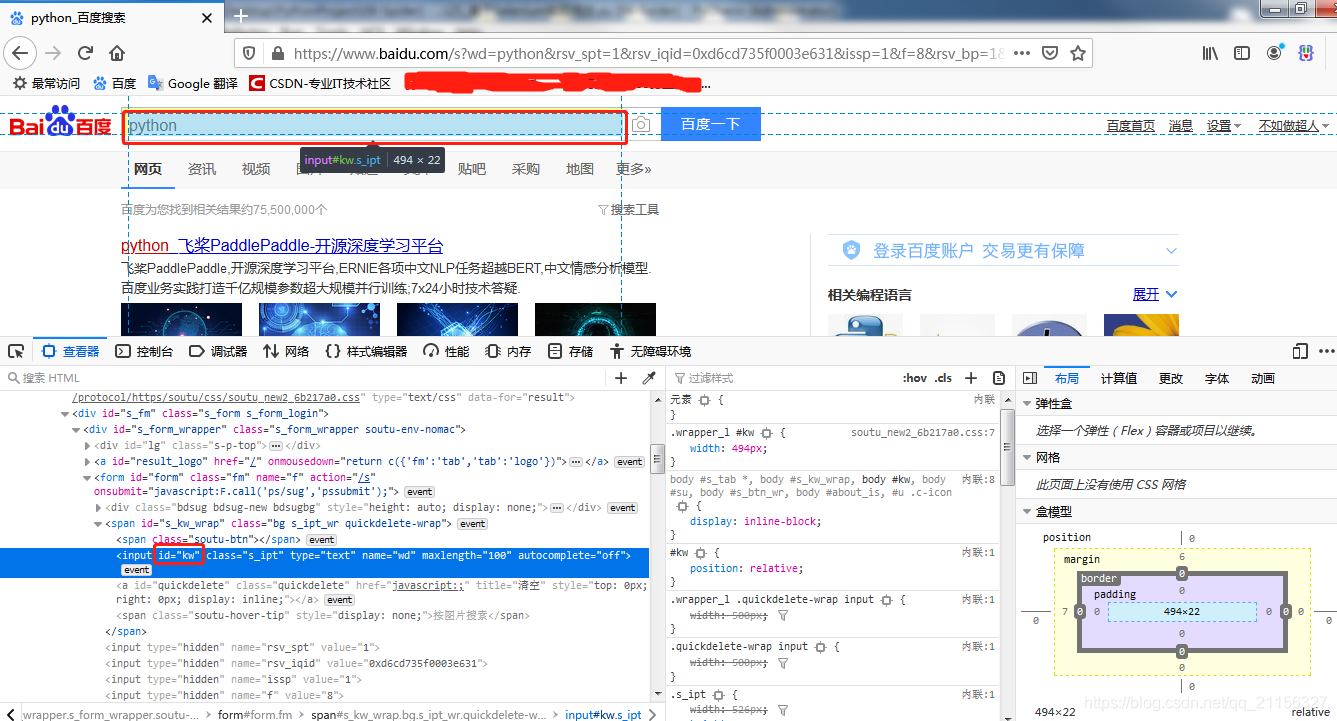The width and height of the screenshot is (1337, 721).
Task: Open the PaddlePaddle search result link
Action: point(282,246)
